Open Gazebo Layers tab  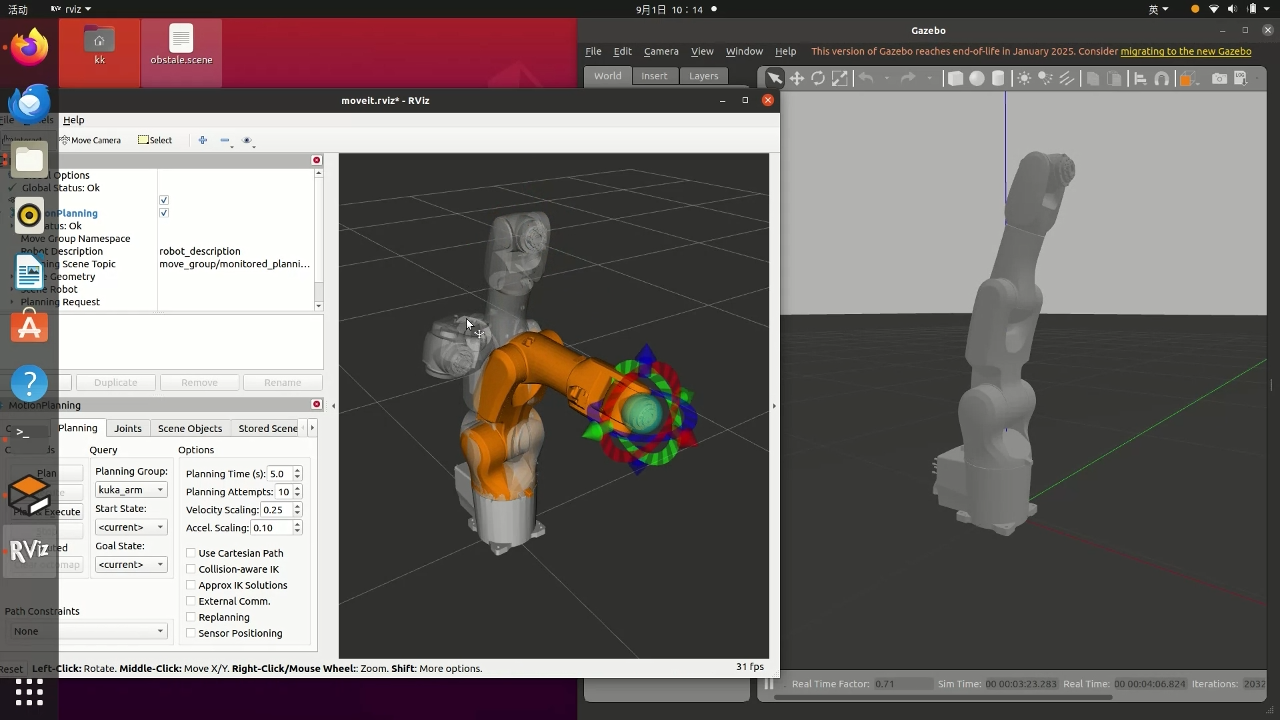click(703, 76)
